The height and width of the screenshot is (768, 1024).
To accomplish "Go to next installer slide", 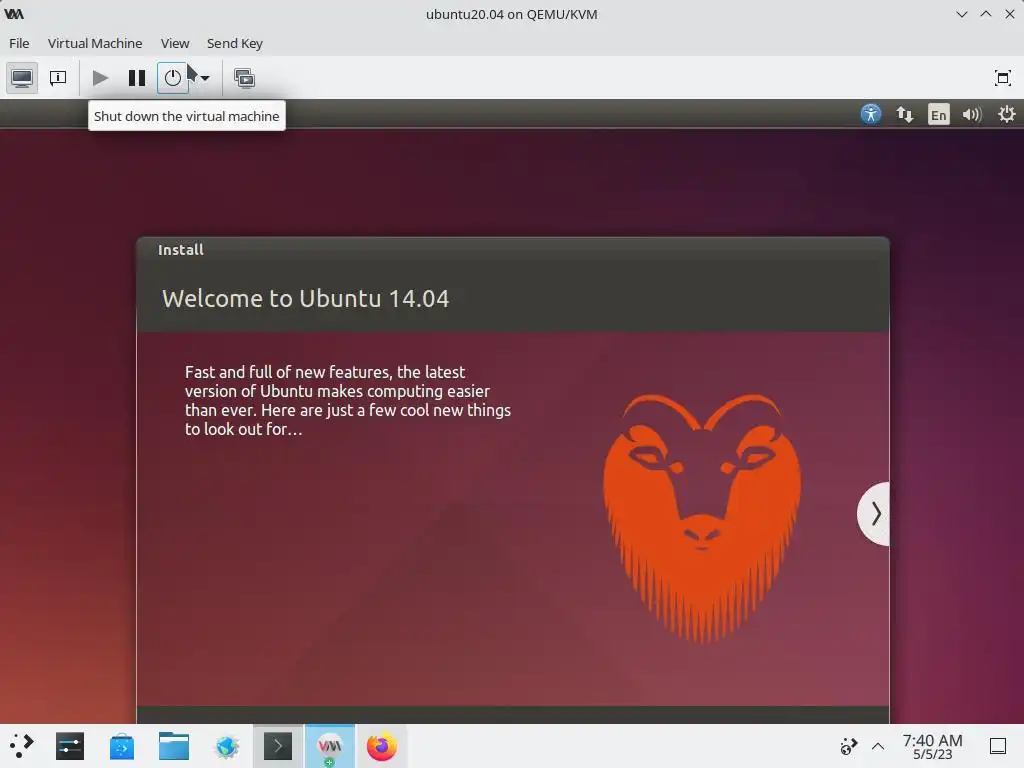I will pos(874,514).
